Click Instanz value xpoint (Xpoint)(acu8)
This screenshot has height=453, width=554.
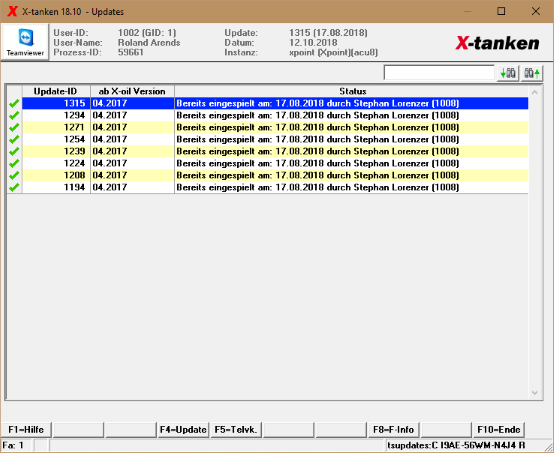(334, 53)
